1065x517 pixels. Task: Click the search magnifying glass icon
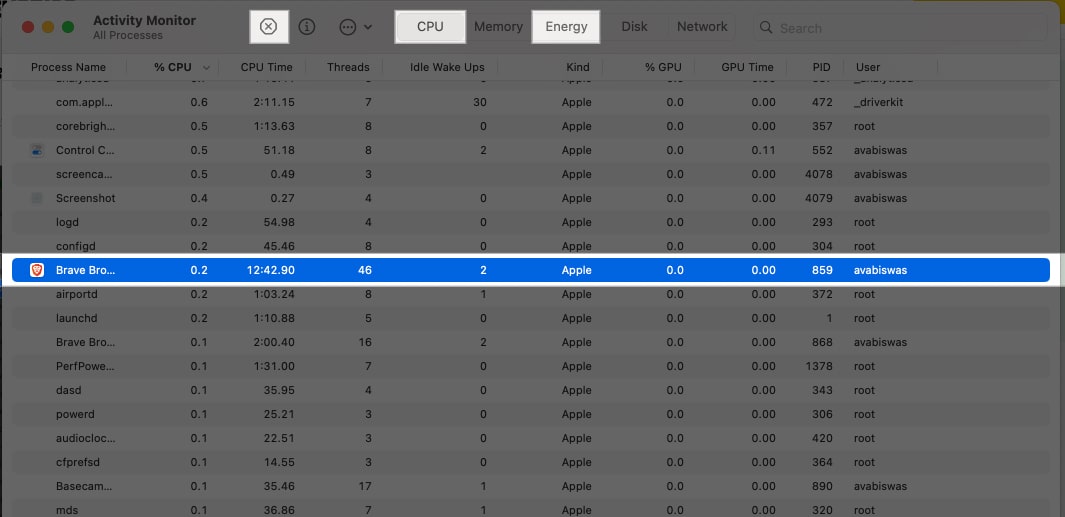(767, 28)
